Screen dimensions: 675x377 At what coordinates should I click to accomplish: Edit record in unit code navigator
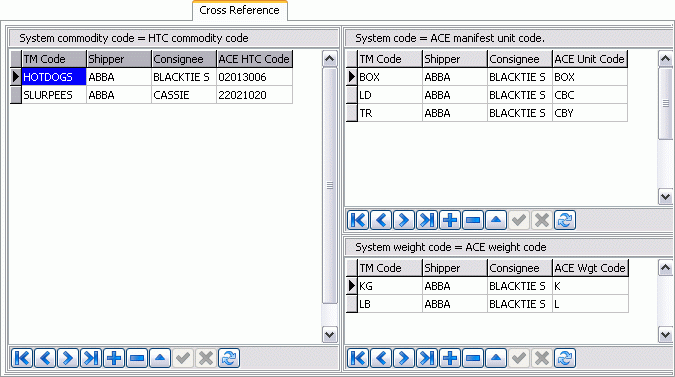pyautogui.click(x=496, y=220)
